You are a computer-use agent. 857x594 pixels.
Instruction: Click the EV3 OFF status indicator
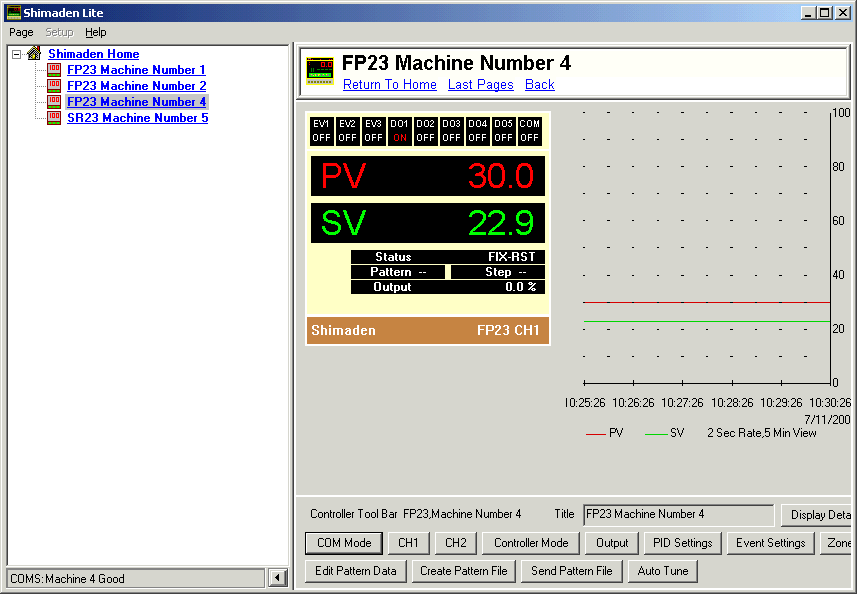[373, 131]
